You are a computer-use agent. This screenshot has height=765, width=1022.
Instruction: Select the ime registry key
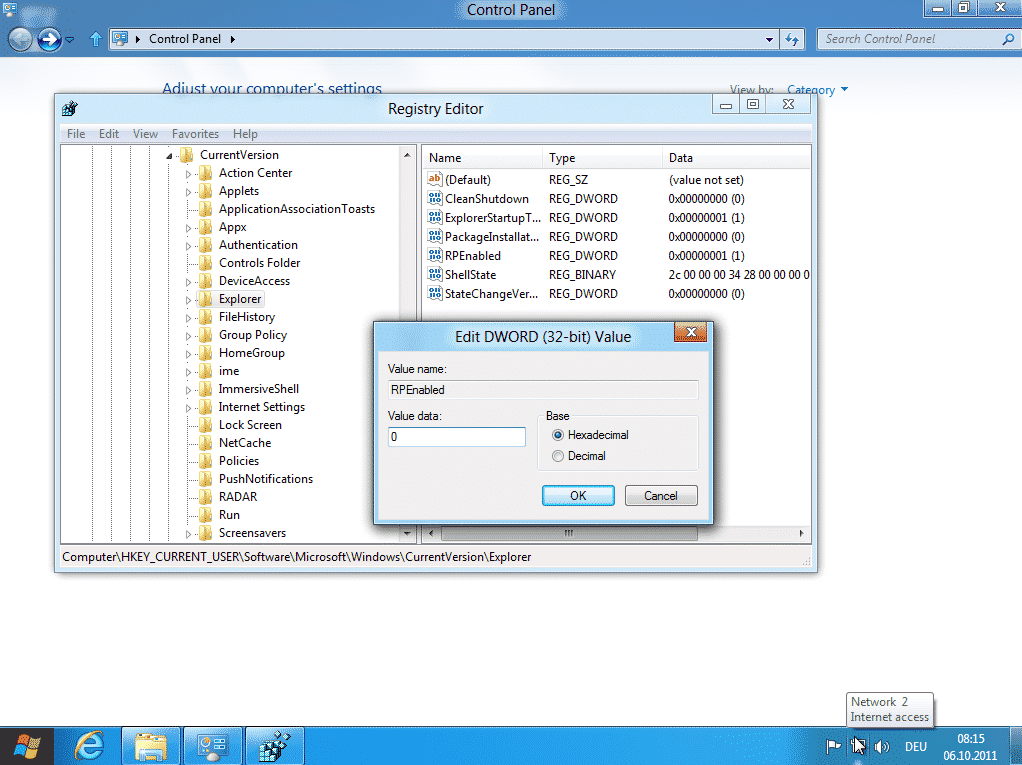click(229, 371)
